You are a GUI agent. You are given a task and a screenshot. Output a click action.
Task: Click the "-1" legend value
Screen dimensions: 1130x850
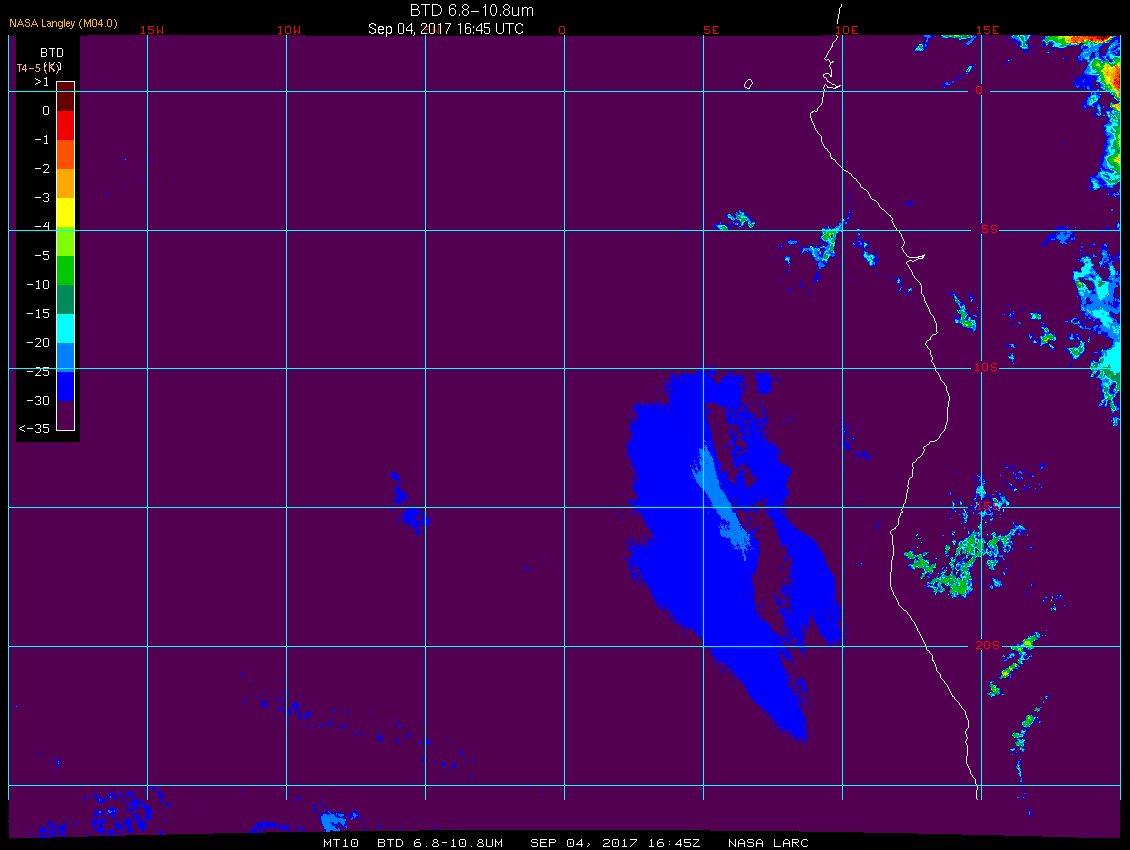[42, 140]
